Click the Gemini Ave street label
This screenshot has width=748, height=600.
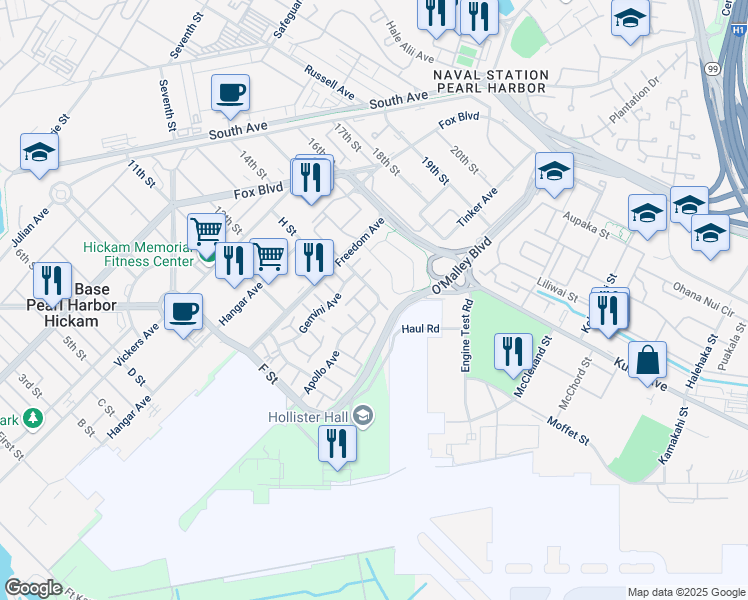point(320,313)
